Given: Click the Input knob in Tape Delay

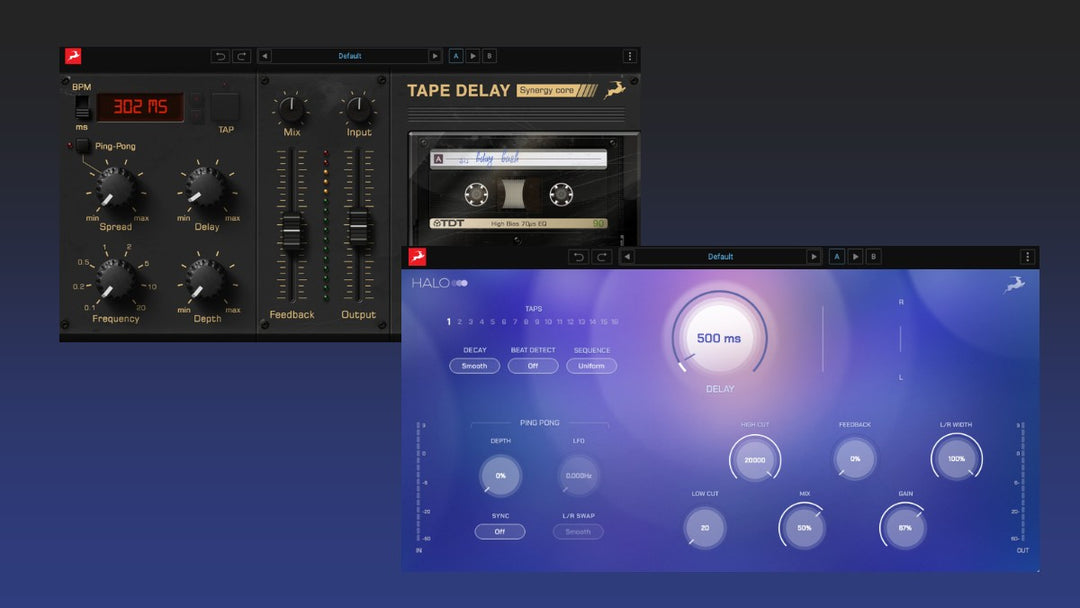Looking at the screenshot, I should 358,107.
